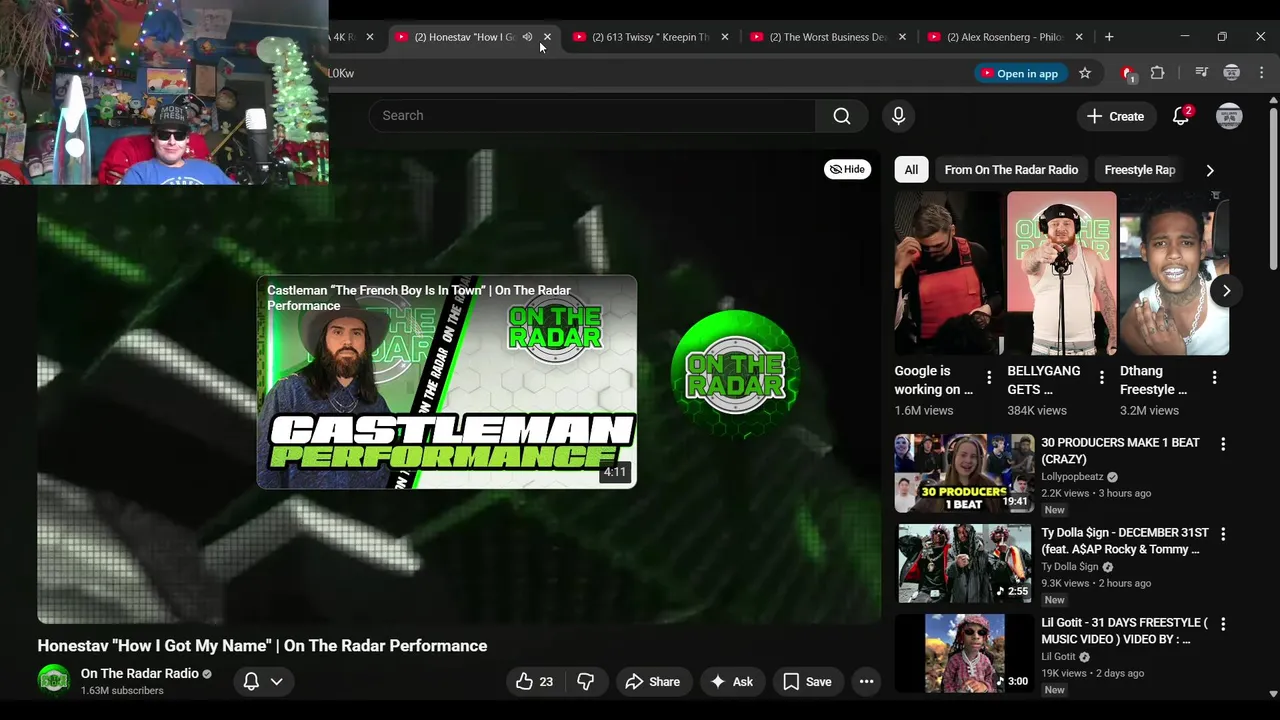Image resolution: width=1280 pixels, height=720 pixels.
Task: Open the BELLYGANG GETS short thumbnail
Action: click(x=1061, y=273)
